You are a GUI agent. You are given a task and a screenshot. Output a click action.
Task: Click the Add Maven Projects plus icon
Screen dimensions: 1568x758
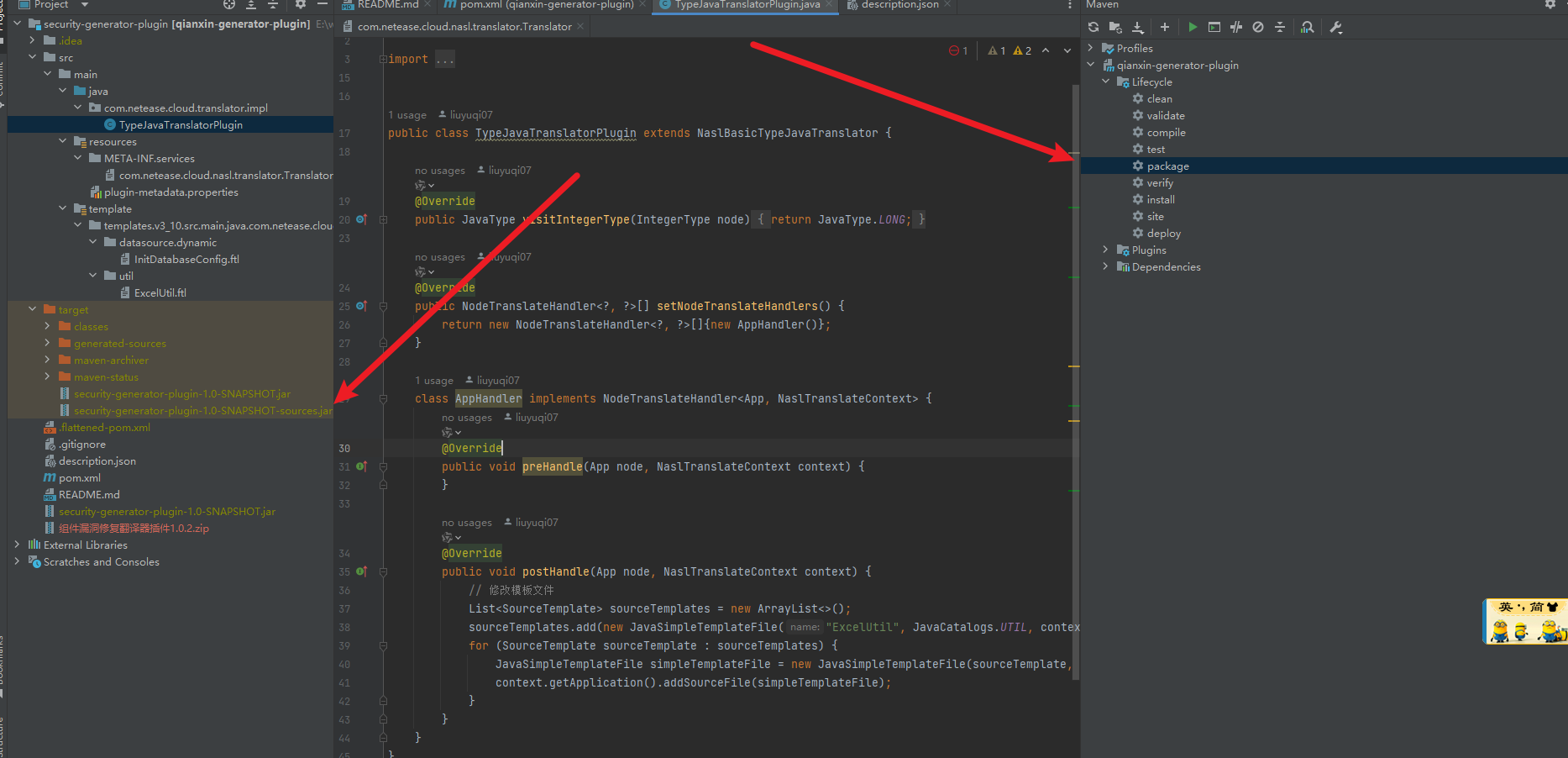click(1165, 28)
